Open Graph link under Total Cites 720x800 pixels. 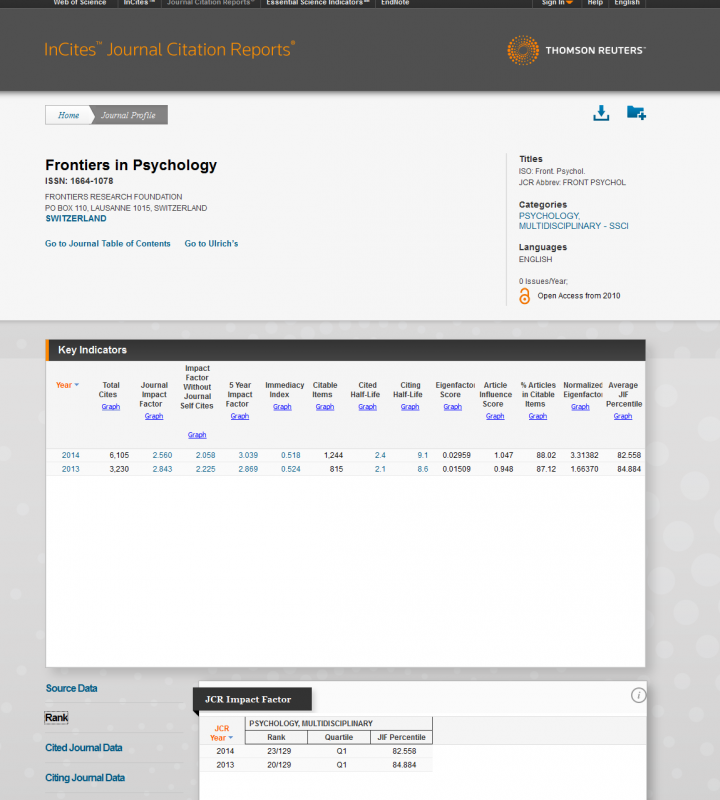111,407
